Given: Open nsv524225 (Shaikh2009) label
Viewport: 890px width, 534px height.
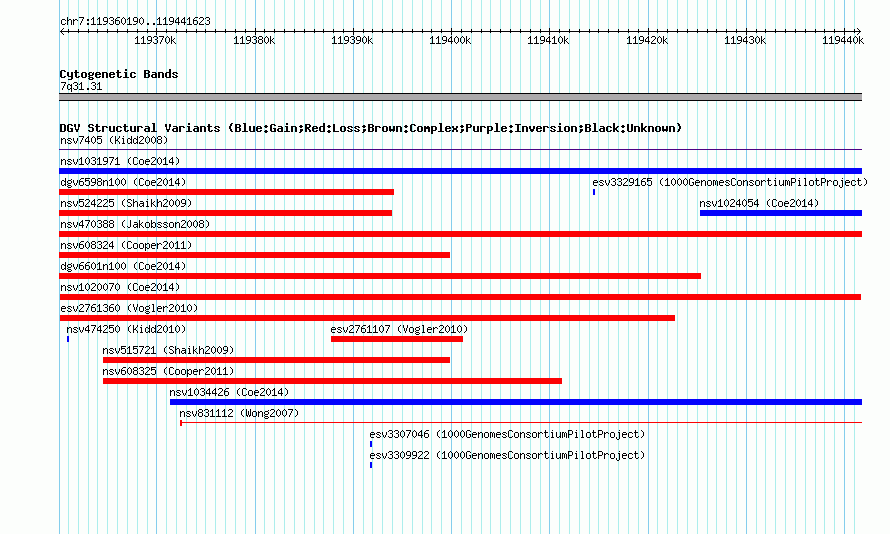Looking at the screenshot, I should (x=126, y=203).
